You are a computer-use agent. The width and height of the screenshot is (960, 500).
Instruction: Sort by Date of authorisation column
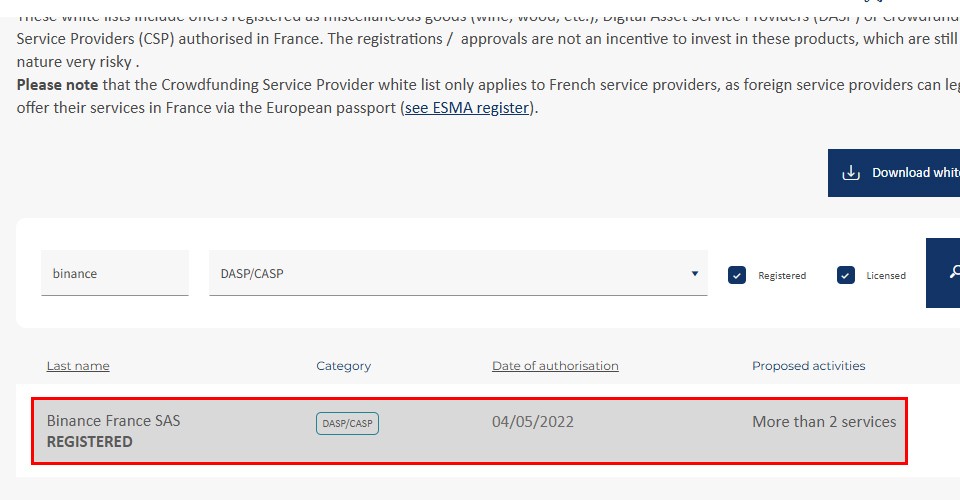[555, 366]
